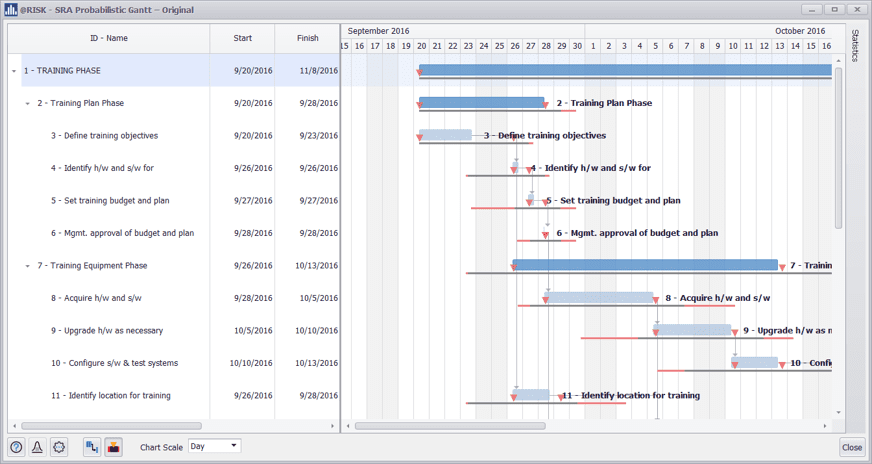
Task: Toggle the orange-blue chart display icon
Action: point(113,447)
